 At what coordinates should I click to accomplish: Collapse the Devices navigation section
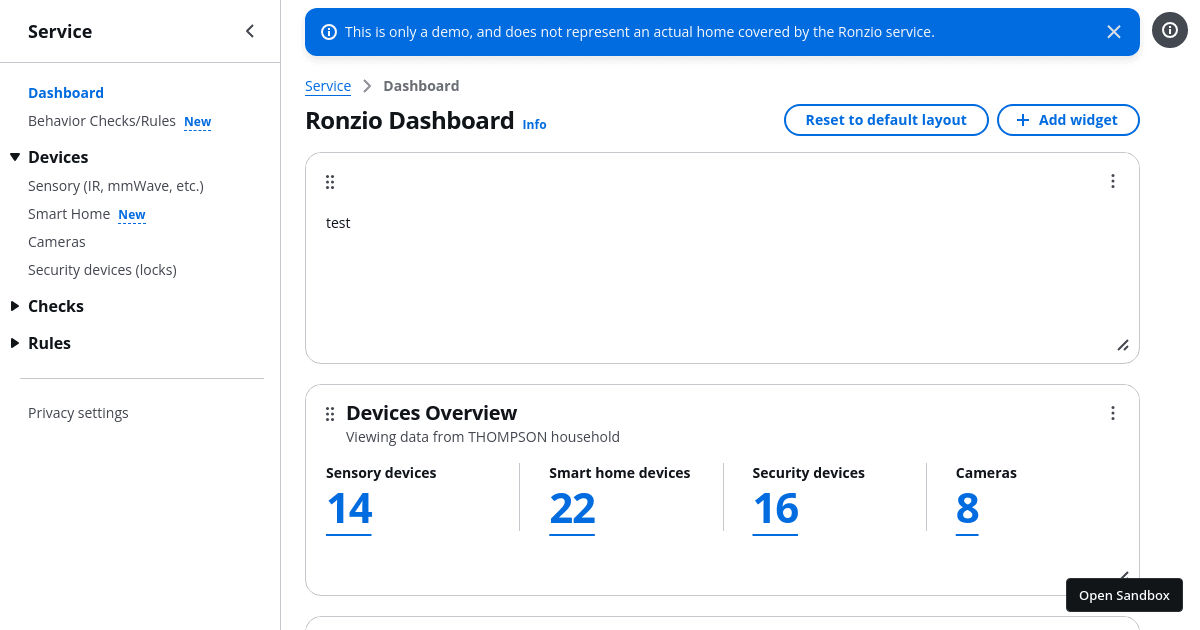pos(15,157)
